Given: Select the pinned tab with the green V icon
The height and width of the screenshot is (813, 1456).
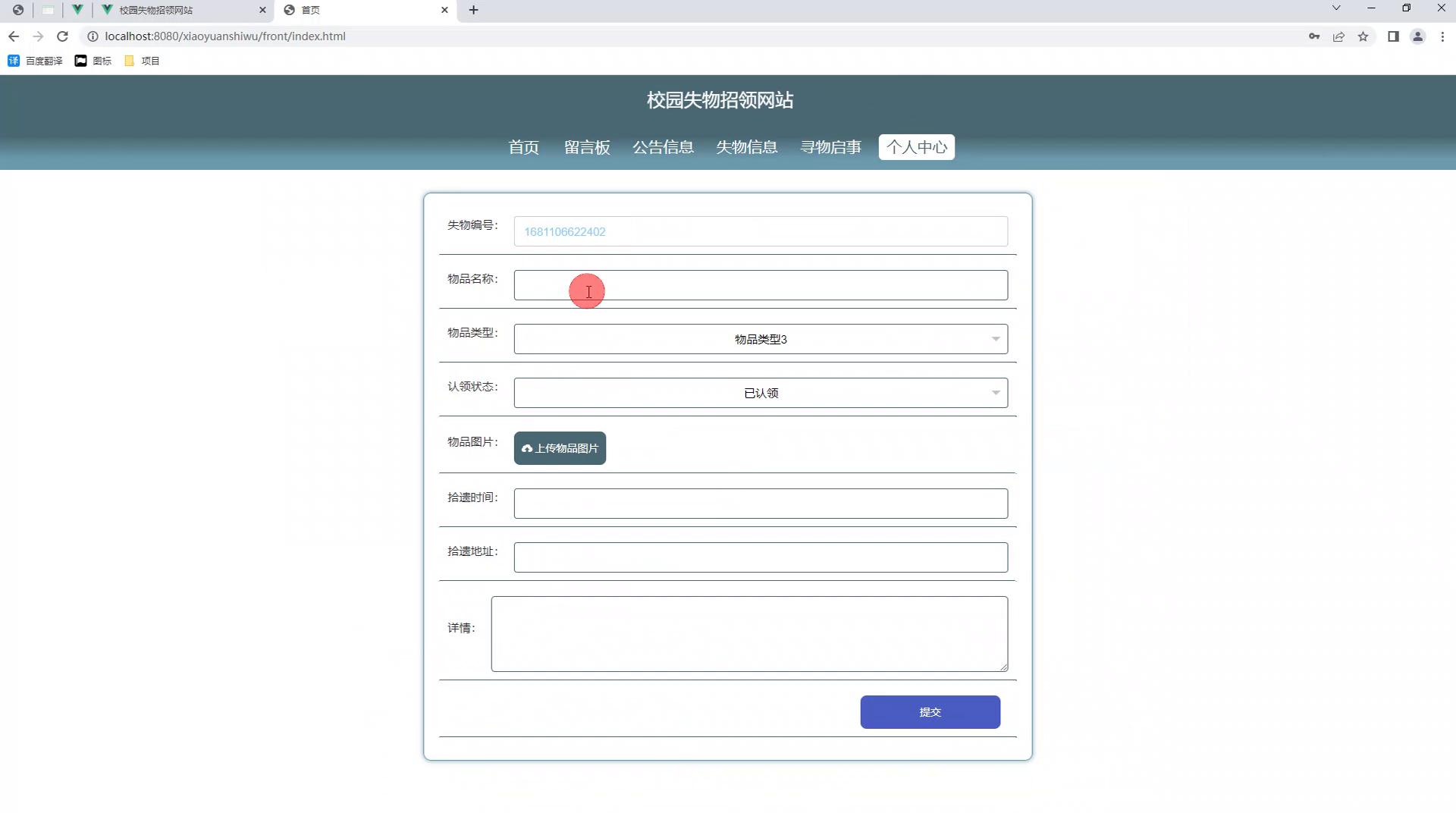Looking at the screenshot, I should click(x=77, y=10).
